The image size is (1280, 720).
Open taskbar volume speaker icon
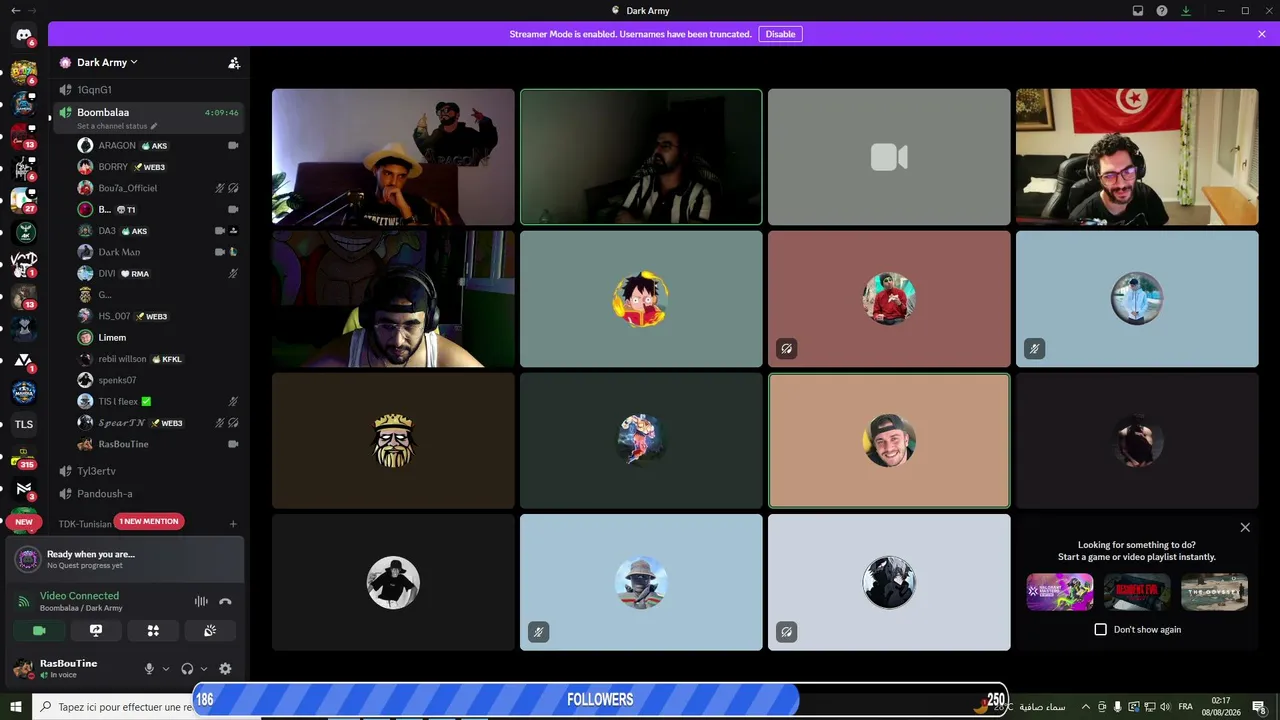click(x=1165, y=707)
